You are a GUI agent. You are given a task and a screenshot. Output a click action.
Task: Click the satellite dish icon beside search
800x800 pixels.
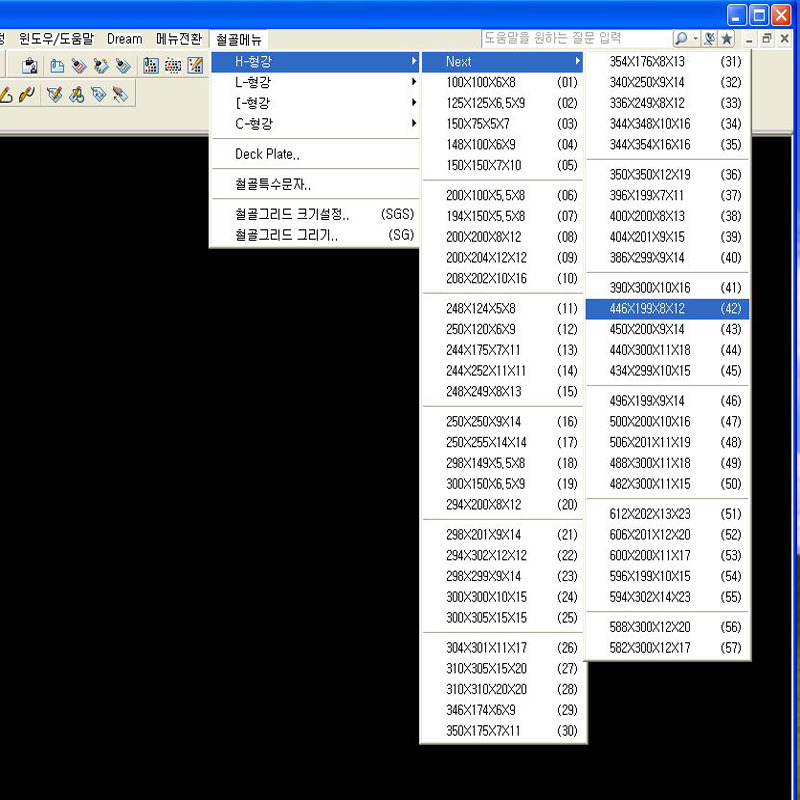click(709, 38)
